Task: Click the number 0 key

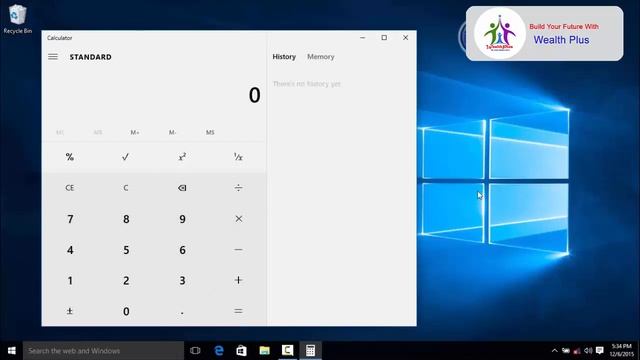Action: coord(126,311)
